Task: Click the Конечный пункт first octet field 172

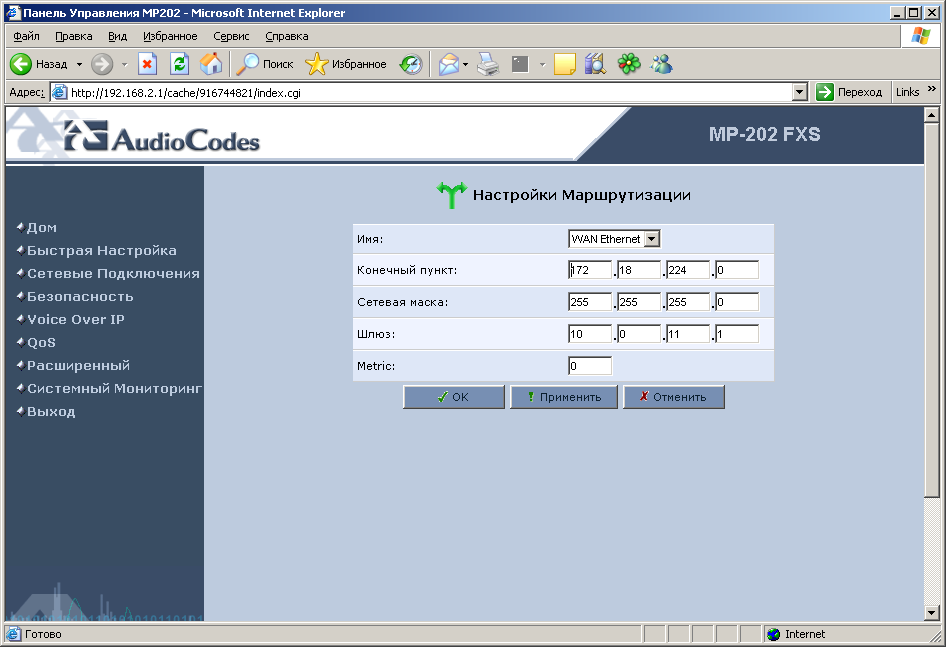Action: [590, 270]
